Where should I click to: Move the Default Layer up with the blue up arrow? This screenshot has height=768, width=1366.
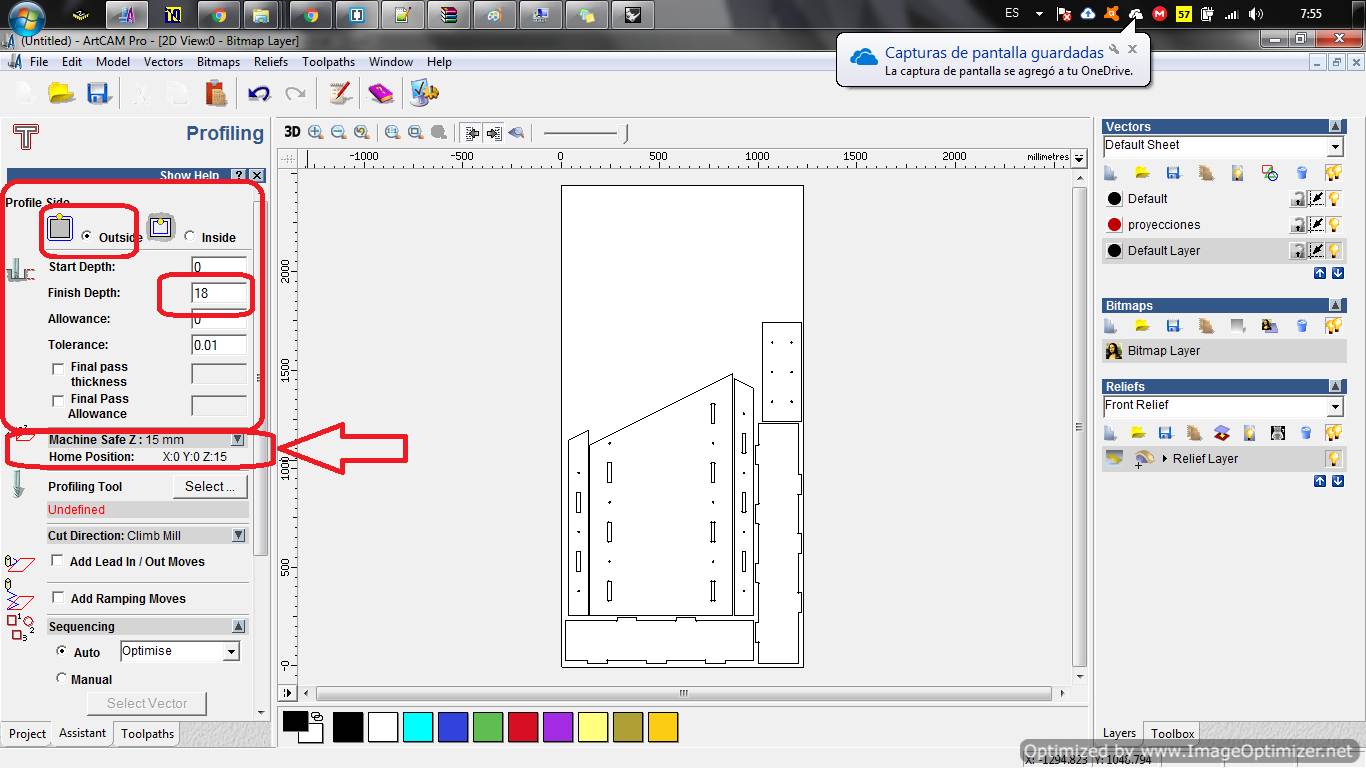tap(1320, 273)
